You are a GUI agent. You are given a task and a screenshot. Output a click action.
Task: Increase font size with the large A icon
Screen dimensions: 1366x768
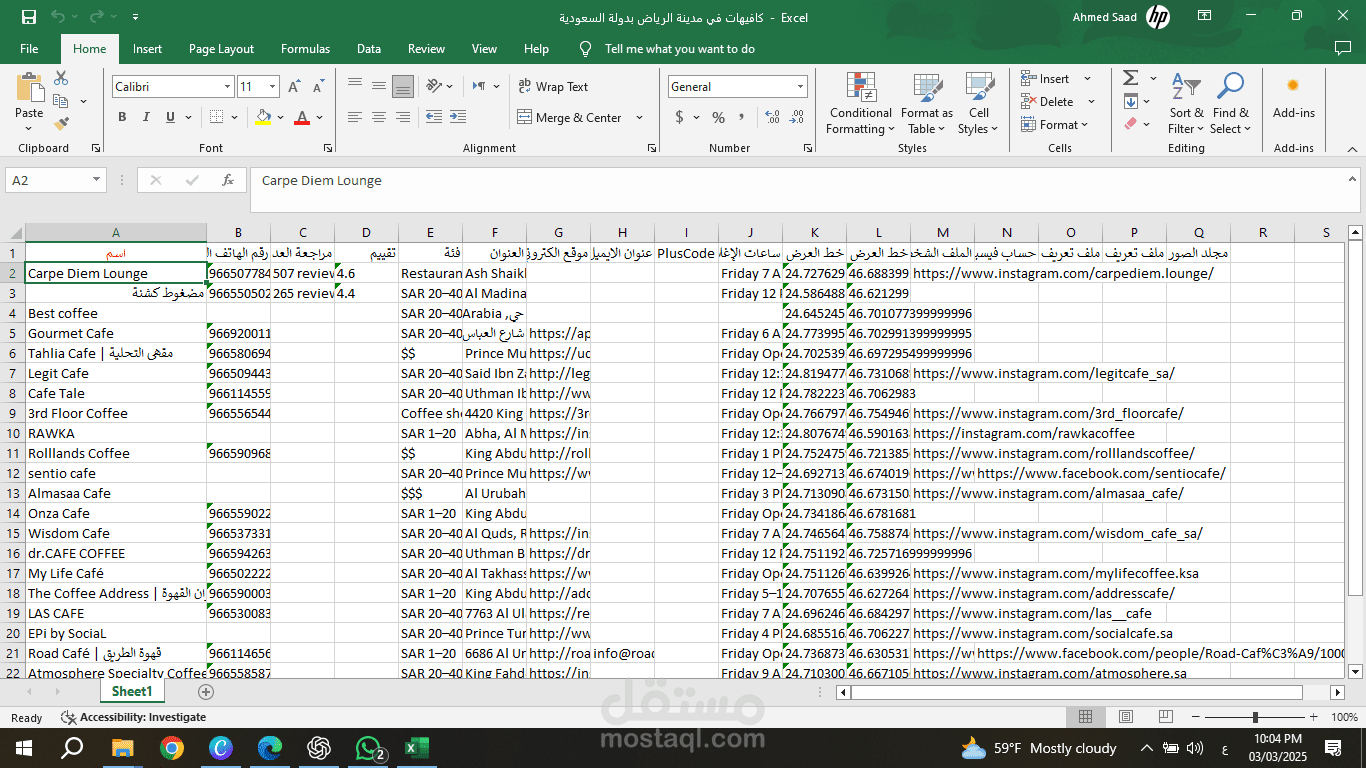tap(294, 87)
